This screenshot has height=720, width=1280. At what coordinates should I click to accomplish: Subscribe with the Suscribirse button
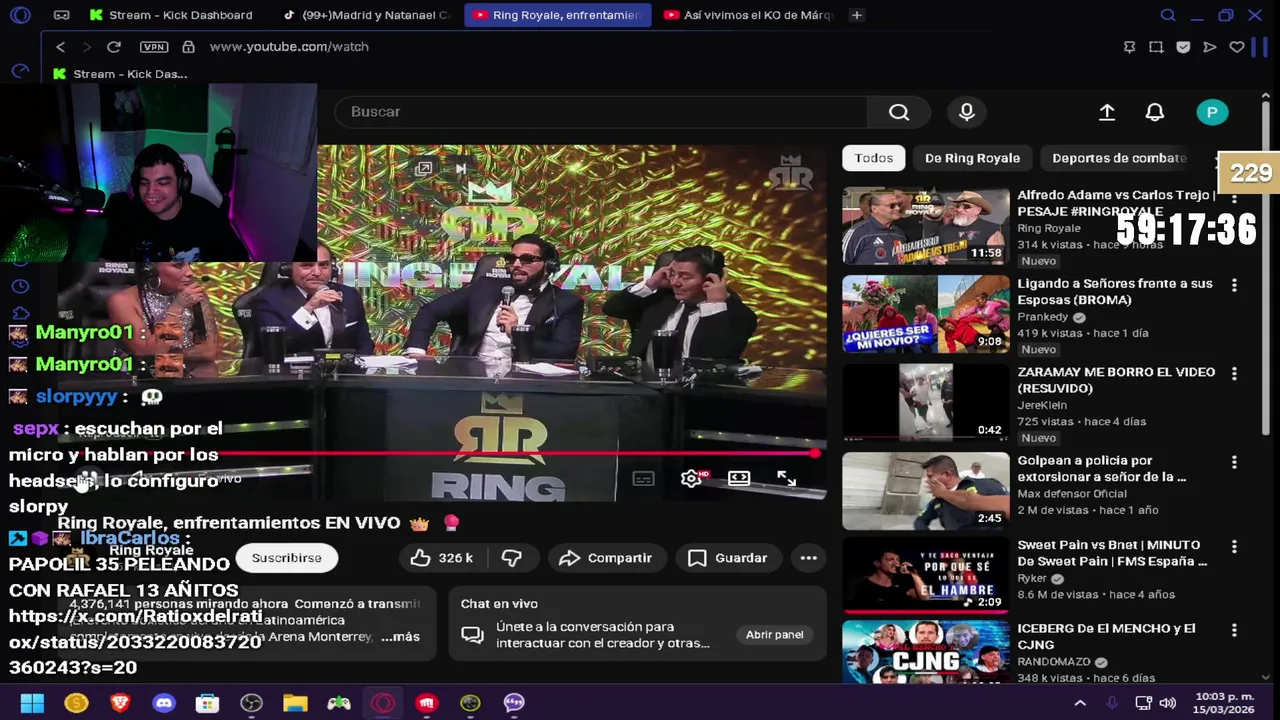(286, 558)
